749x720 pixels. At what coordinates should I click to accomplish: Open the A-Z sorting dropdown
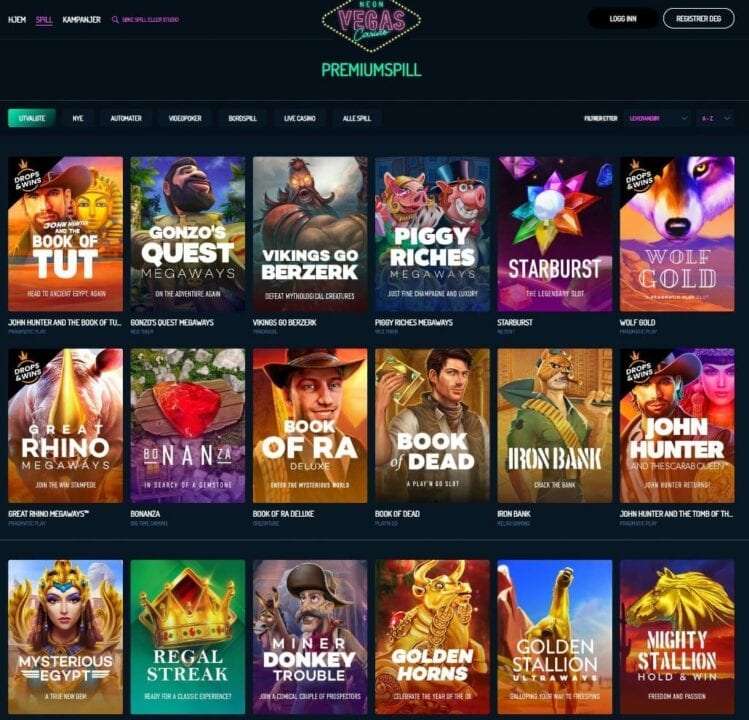716,118
